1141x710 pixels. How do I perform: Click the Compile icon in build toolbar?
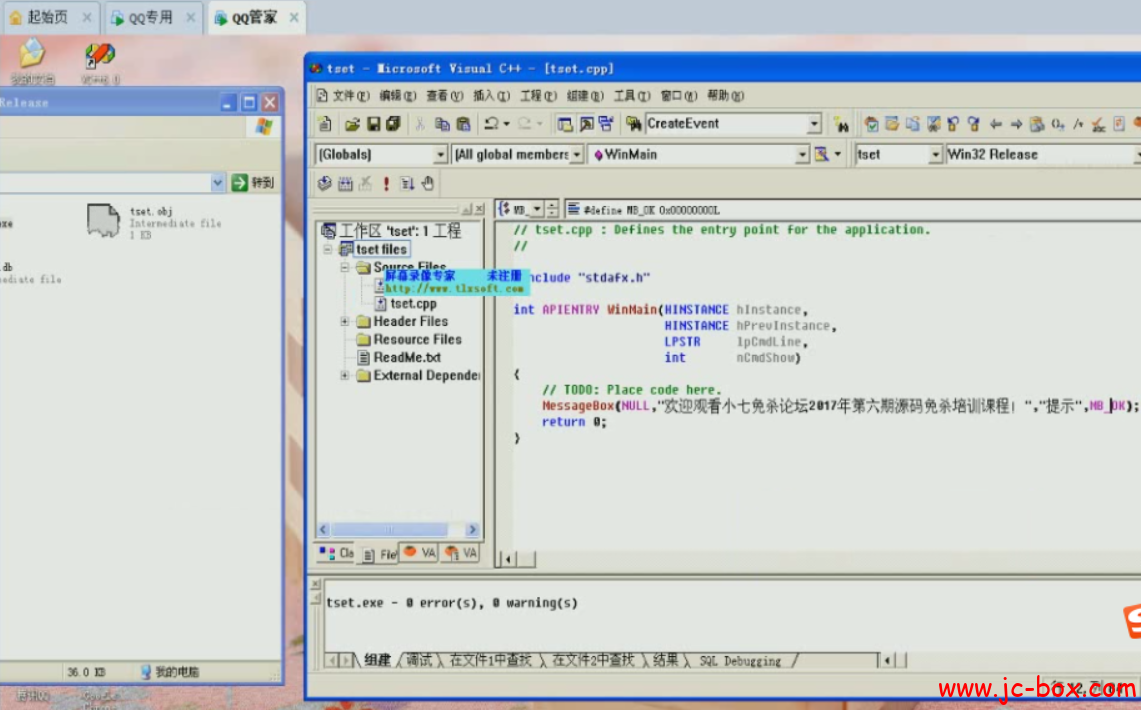[325, 184]
